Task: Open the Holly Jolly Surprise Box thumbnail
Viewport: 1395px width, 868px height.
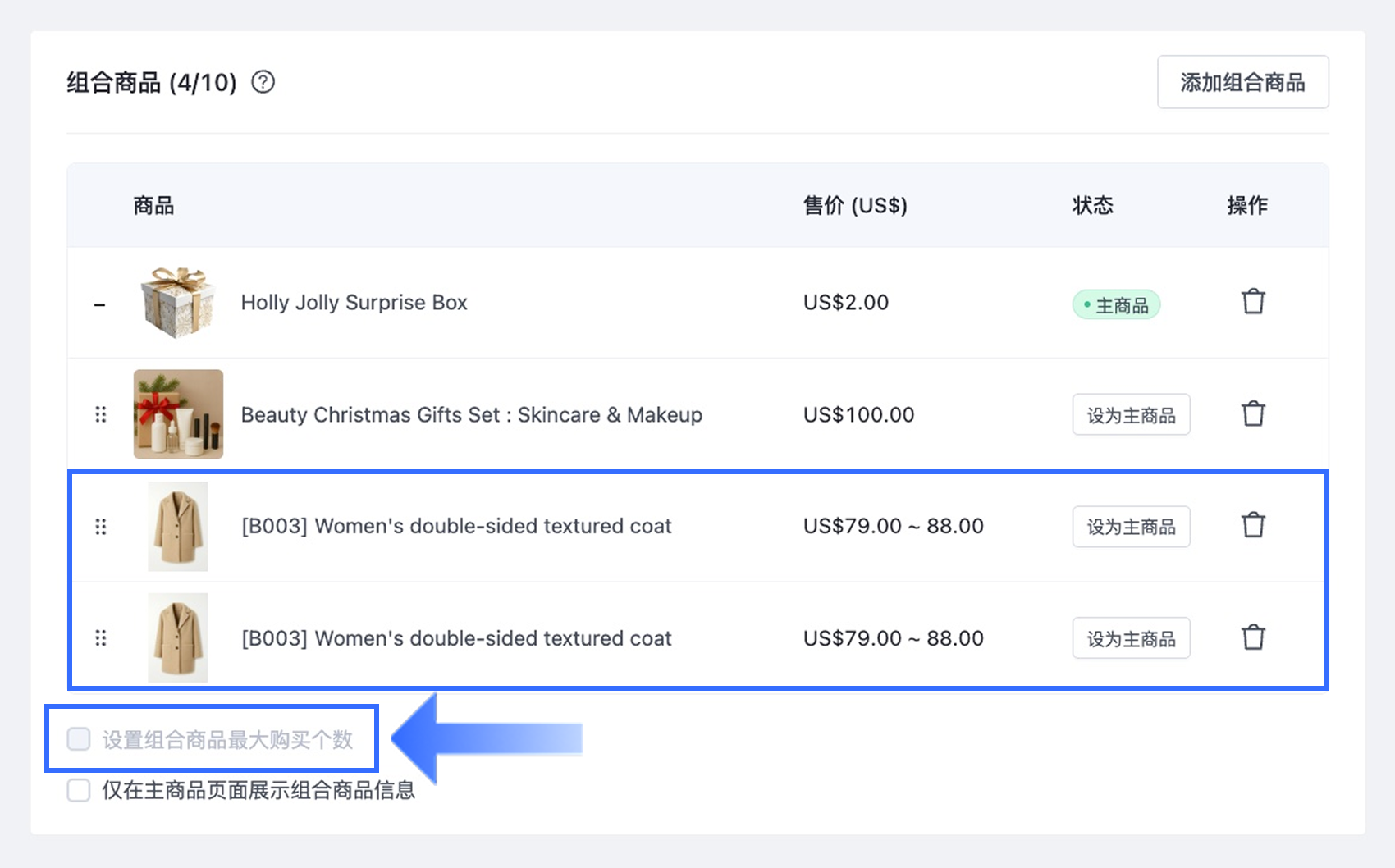Action: pyautogui.click(x=178, y=302)
